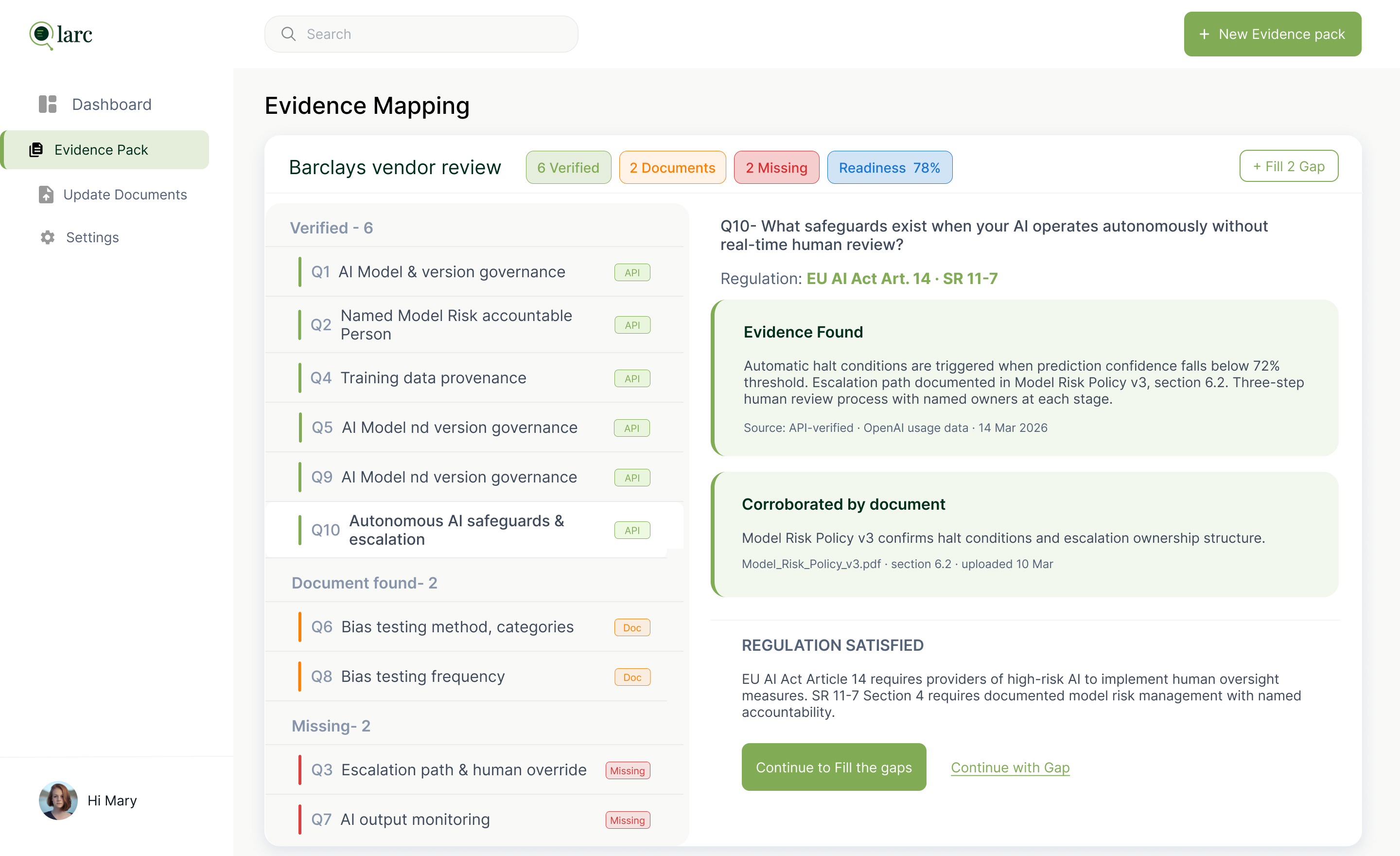Viewport: 1400px width, 856px height.
Task: Select Q9 AI Model nd version governance
Action: (x=474, y=477)
